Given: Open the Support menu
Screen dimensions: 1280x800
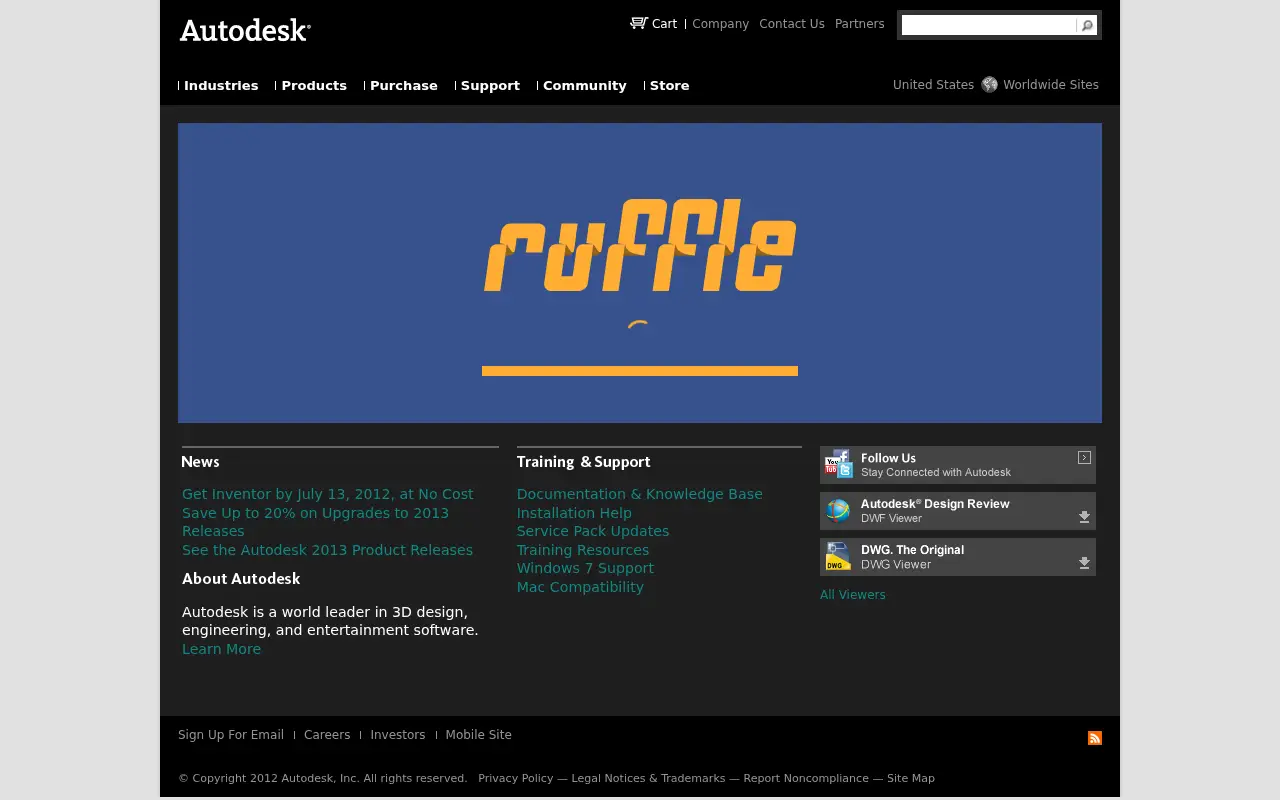Looking at the screenshot, I should coord(490,85).
